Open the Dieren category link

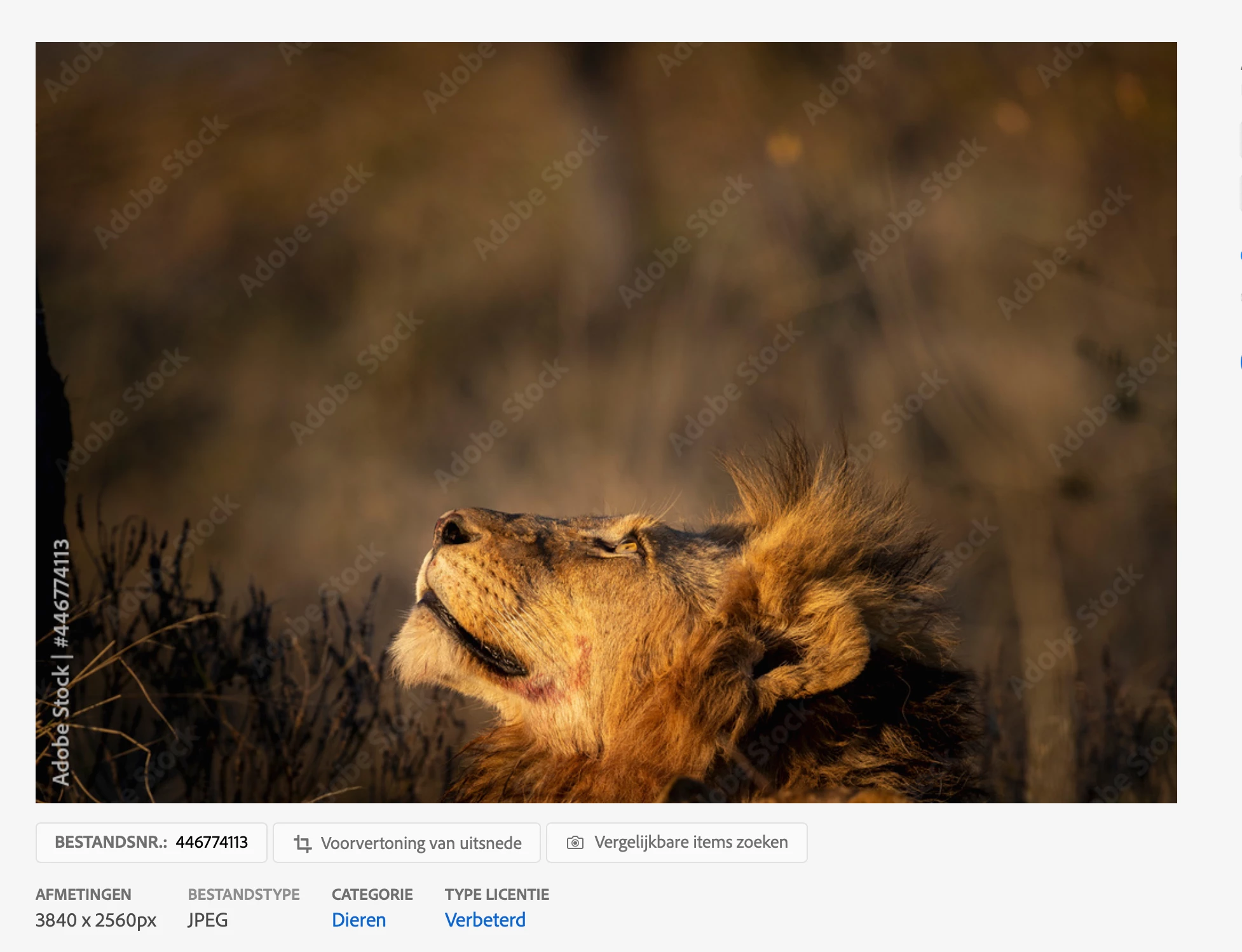click(358, 920)
